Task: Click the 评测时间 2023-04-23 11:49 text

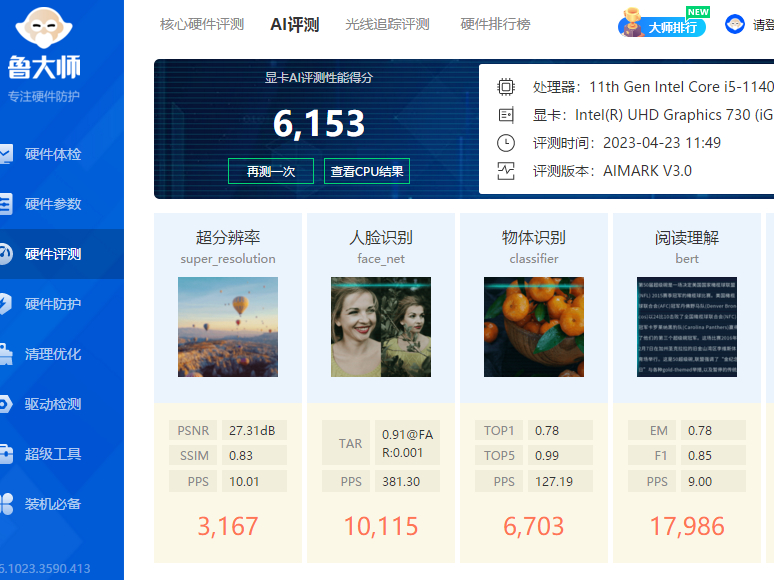Action: tap(627, 143)
